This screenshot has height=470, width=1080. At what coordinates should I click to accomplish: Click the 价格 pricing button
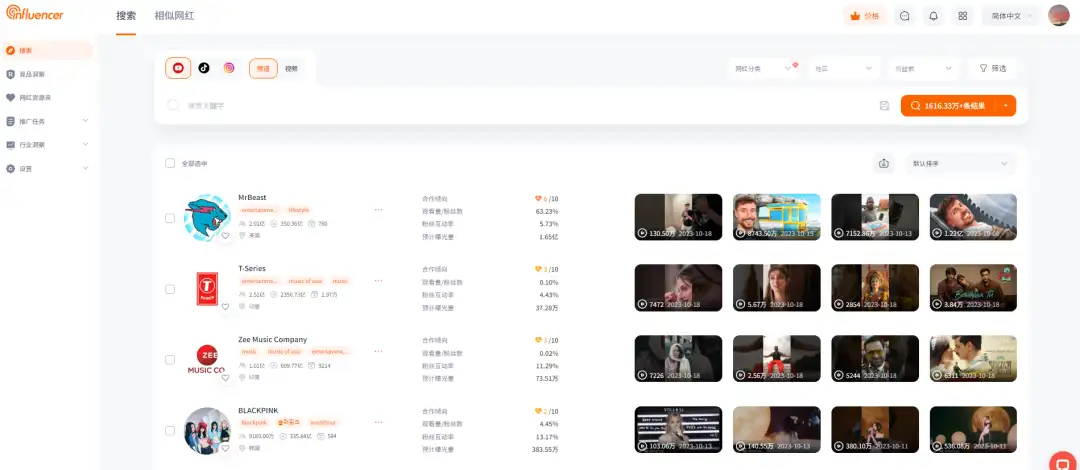point(864,16)
